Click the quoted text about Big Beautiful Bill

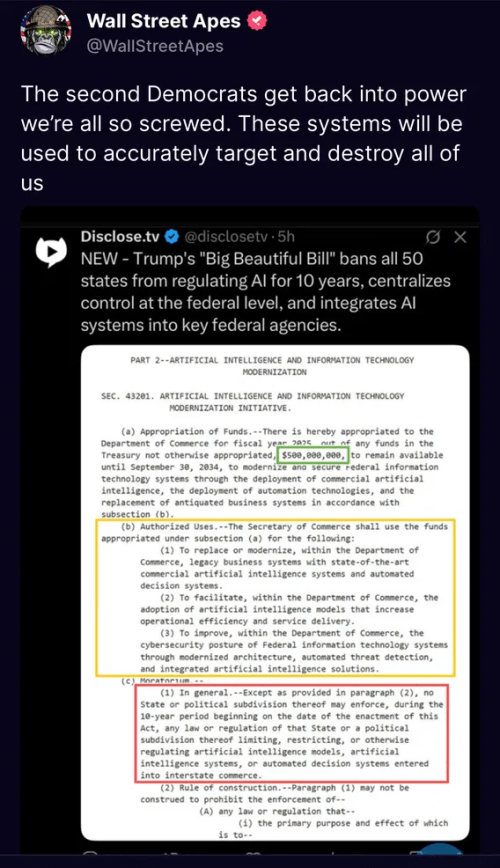[x=266, y=292]
